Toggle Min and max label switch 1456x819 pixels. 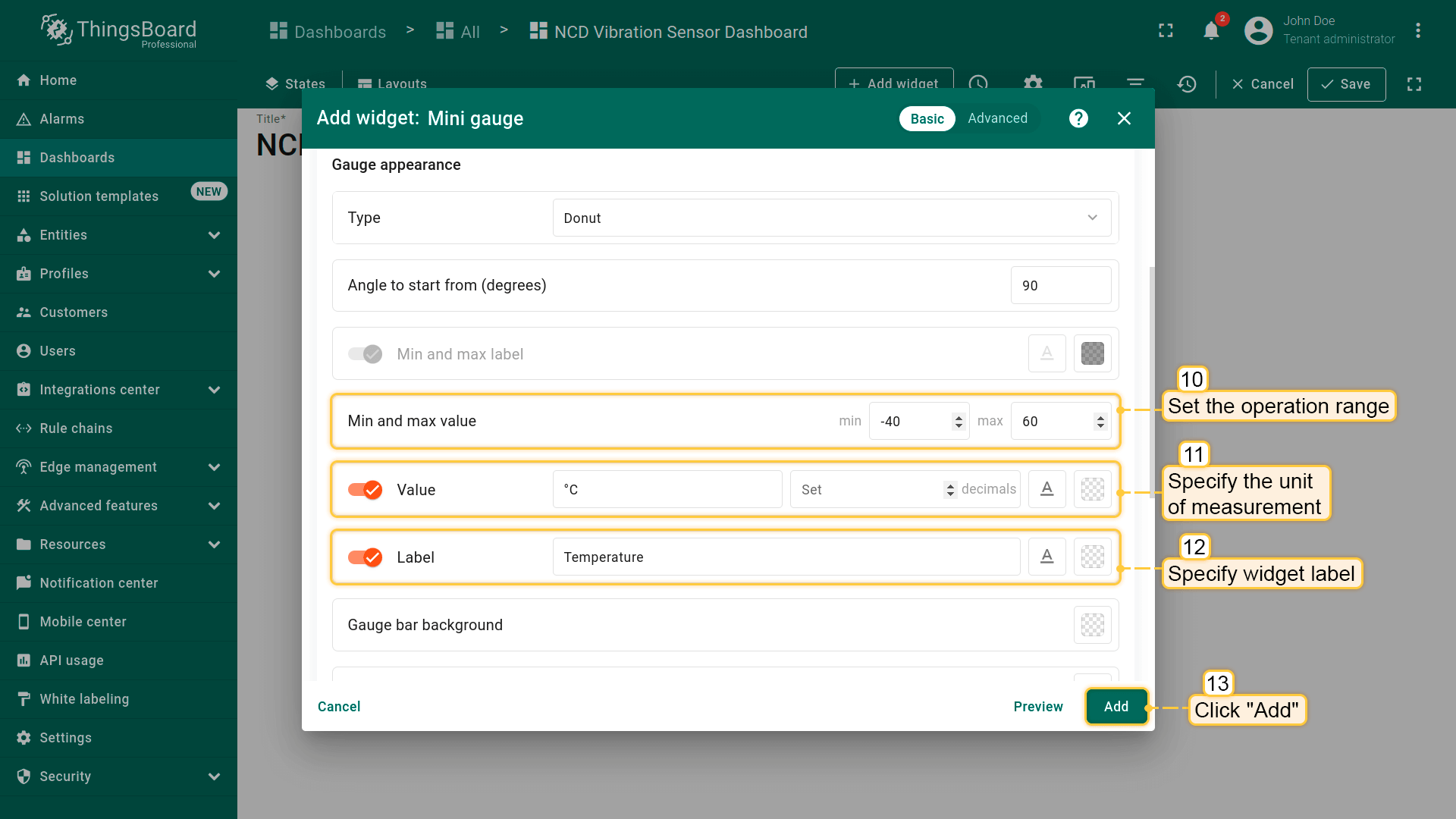[x=366, y=354]
